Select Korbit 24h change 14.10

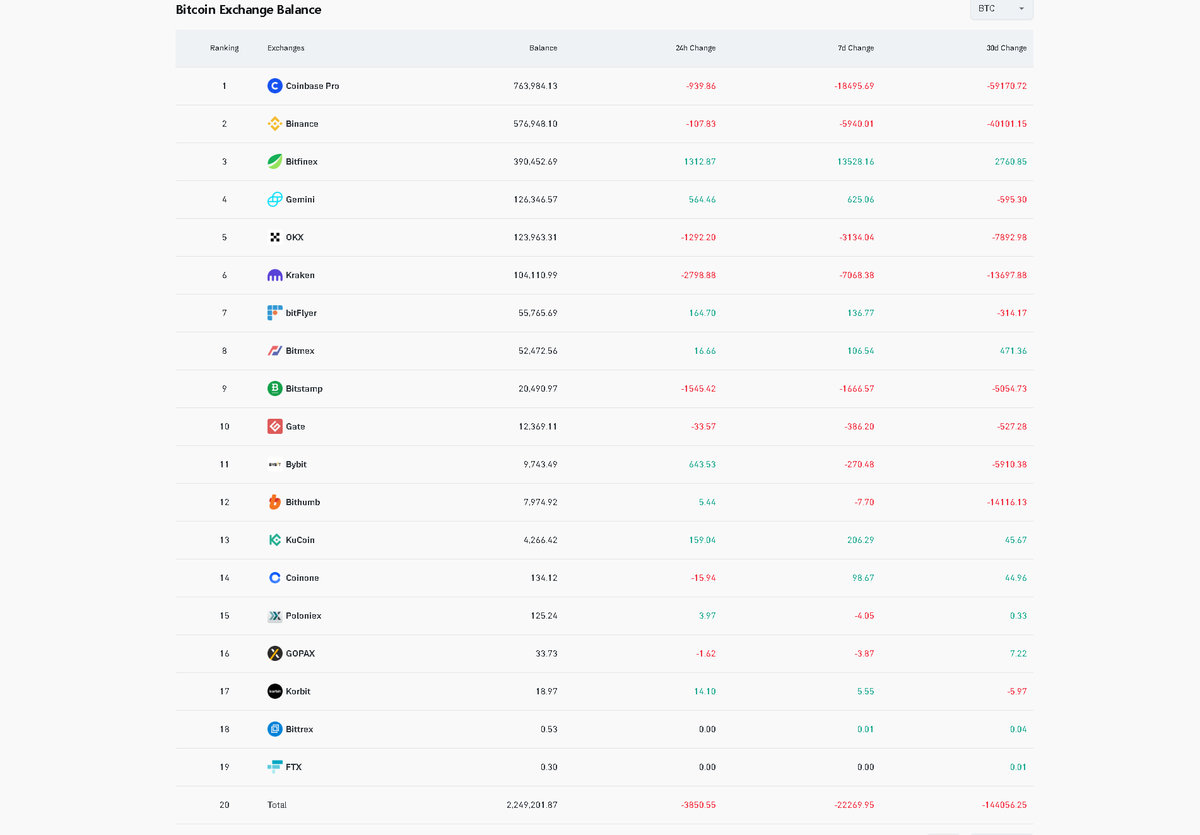(x=705, y=691)
